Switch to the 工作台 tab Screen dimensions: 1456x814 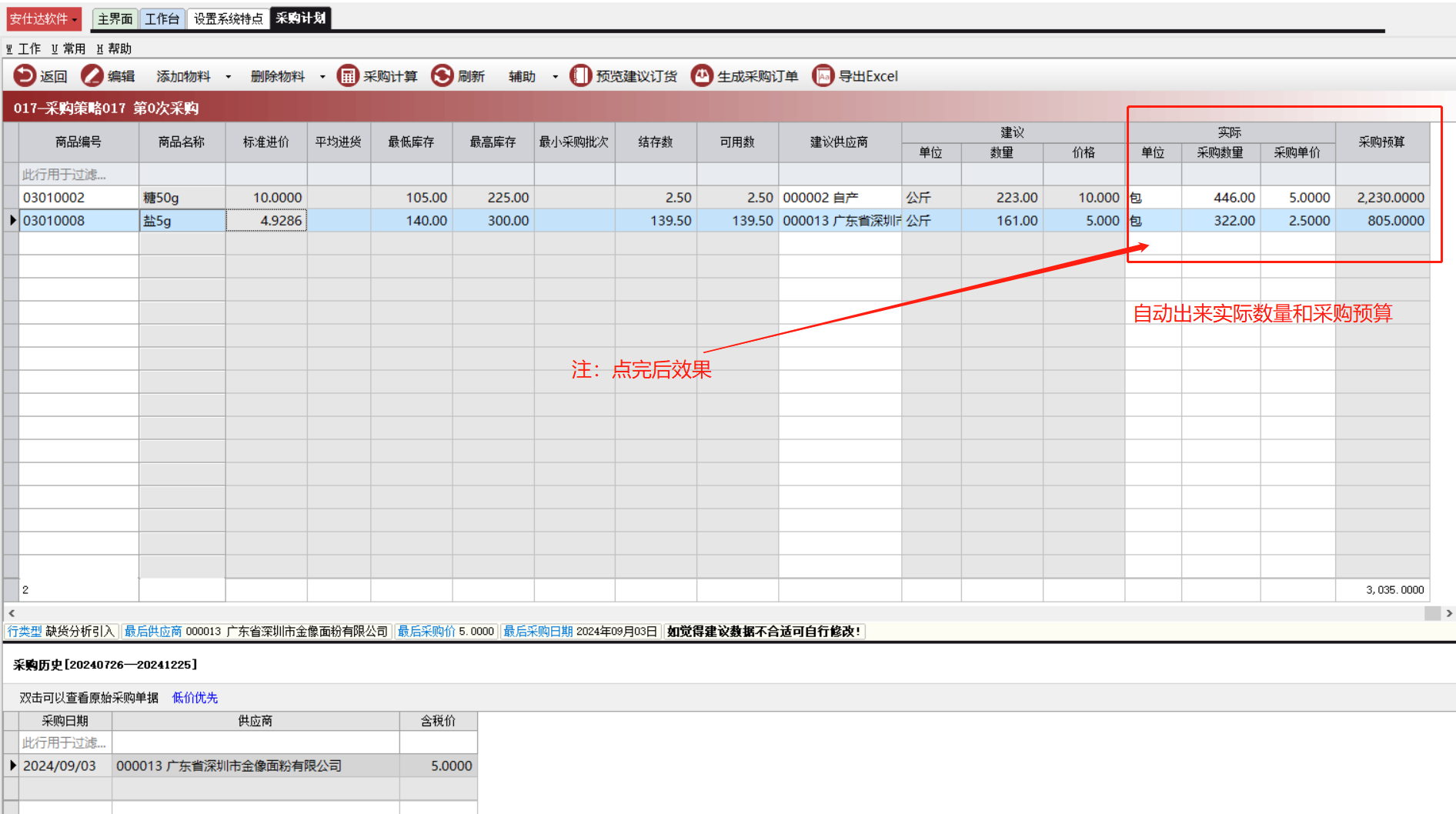tap(162, 18)
